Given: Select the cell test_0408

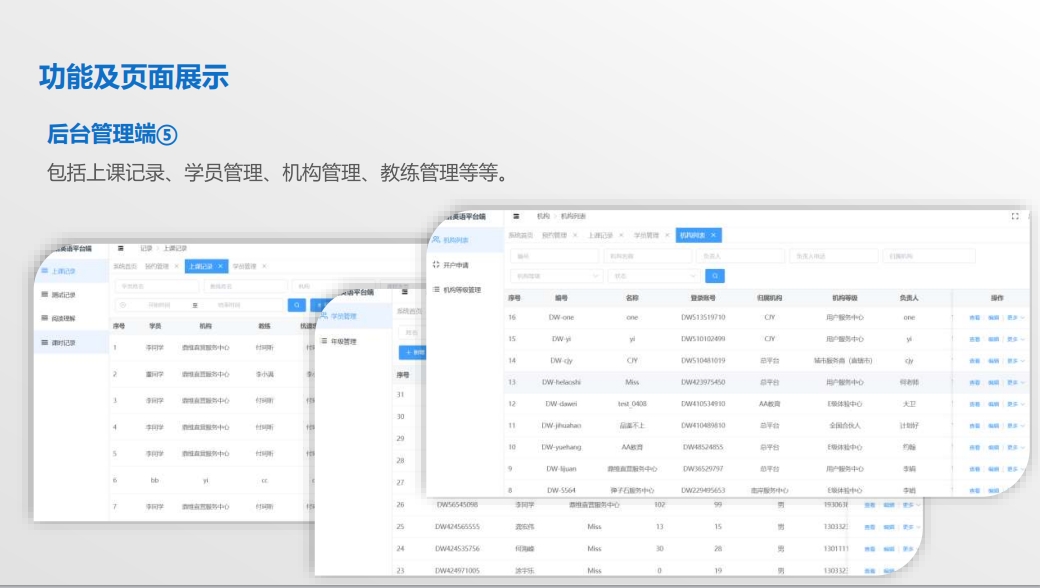Looking at the screenshot, I should (632, 404).
